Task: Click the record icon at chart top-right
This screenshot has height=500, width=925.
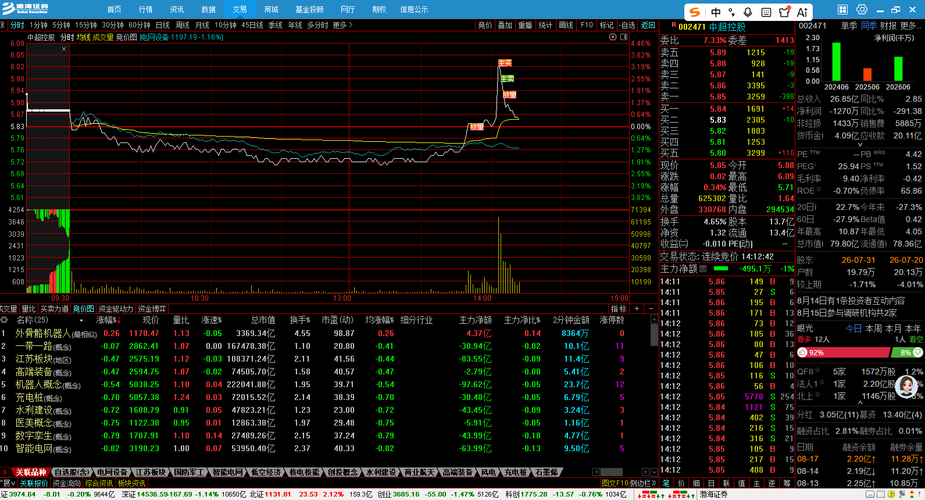Action: 613,37
